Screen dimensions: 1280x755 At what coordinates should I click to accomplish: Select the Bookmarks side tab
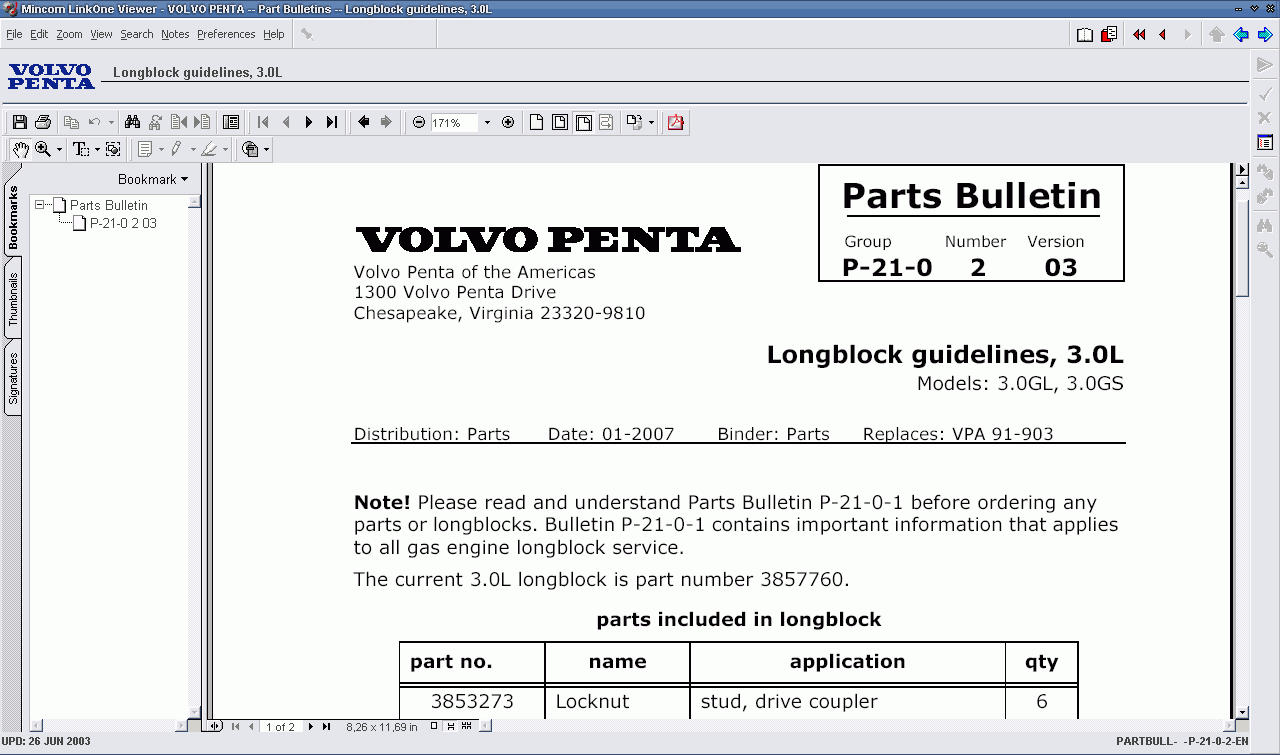(13, 218)
